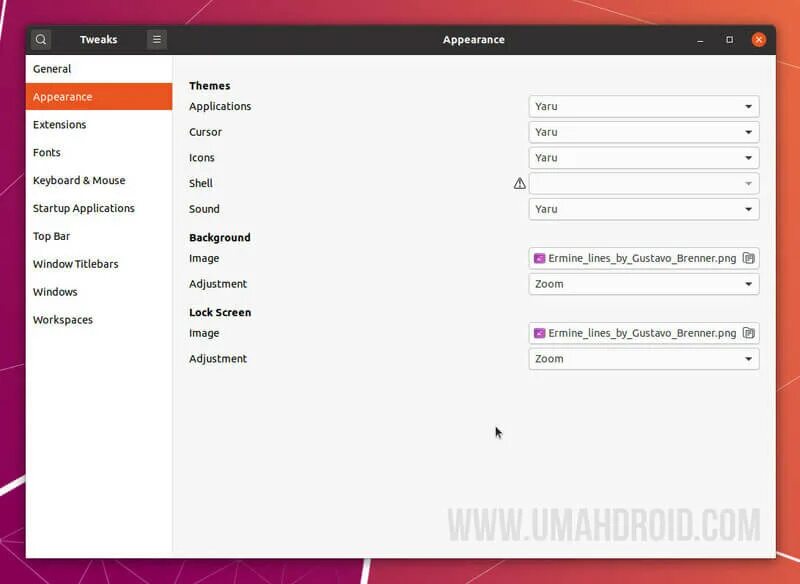Select Appearance in the sidebar
The width and height of the screenshot is (800, 584).
click(99, 97)
